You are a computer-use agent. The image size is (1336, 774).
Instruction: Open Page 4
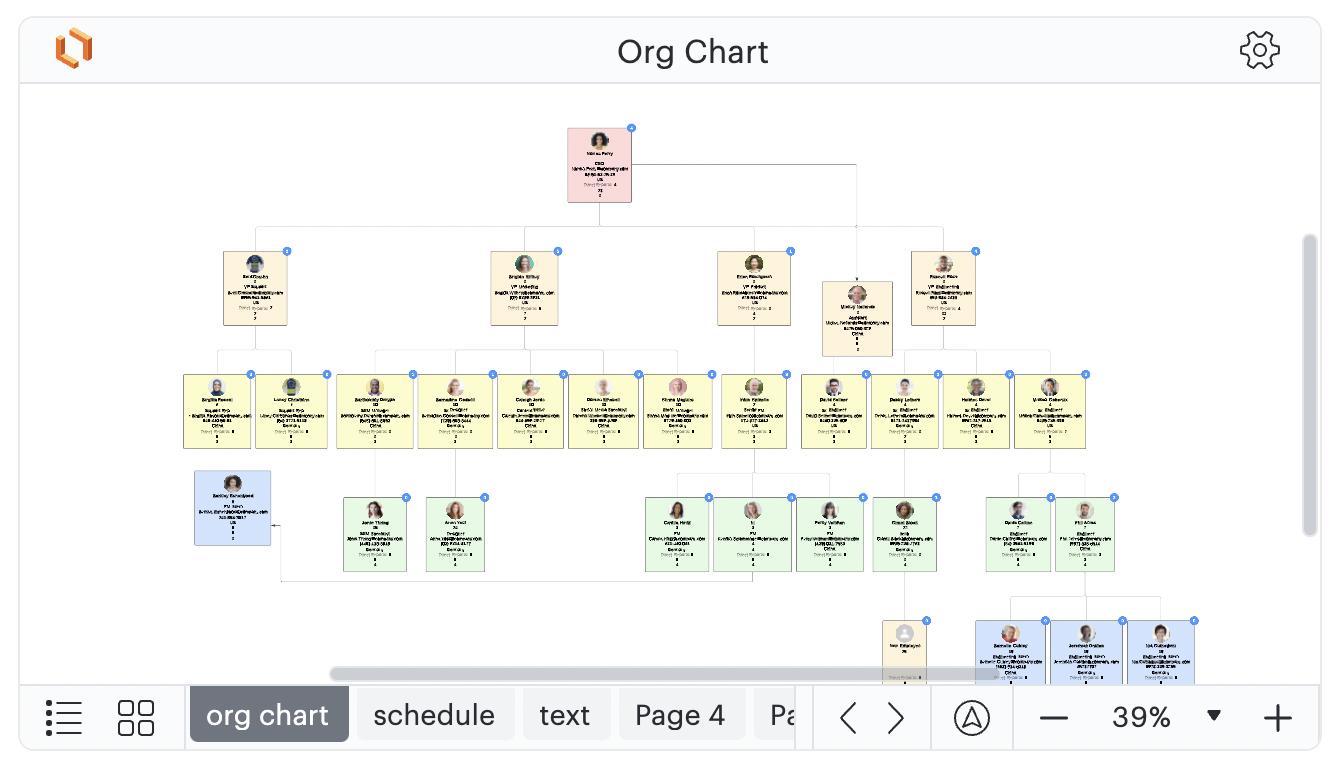pos(682,714)
